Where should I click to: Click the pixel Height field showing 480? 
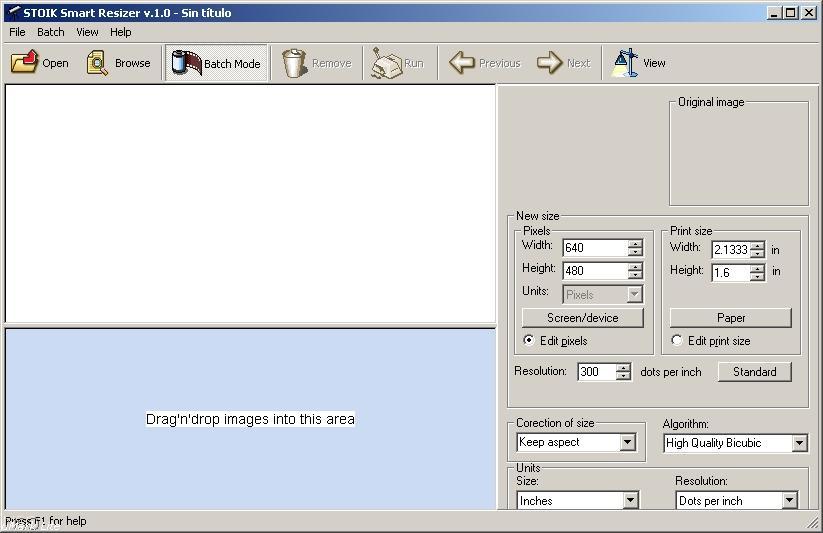[x=595, y=271]
